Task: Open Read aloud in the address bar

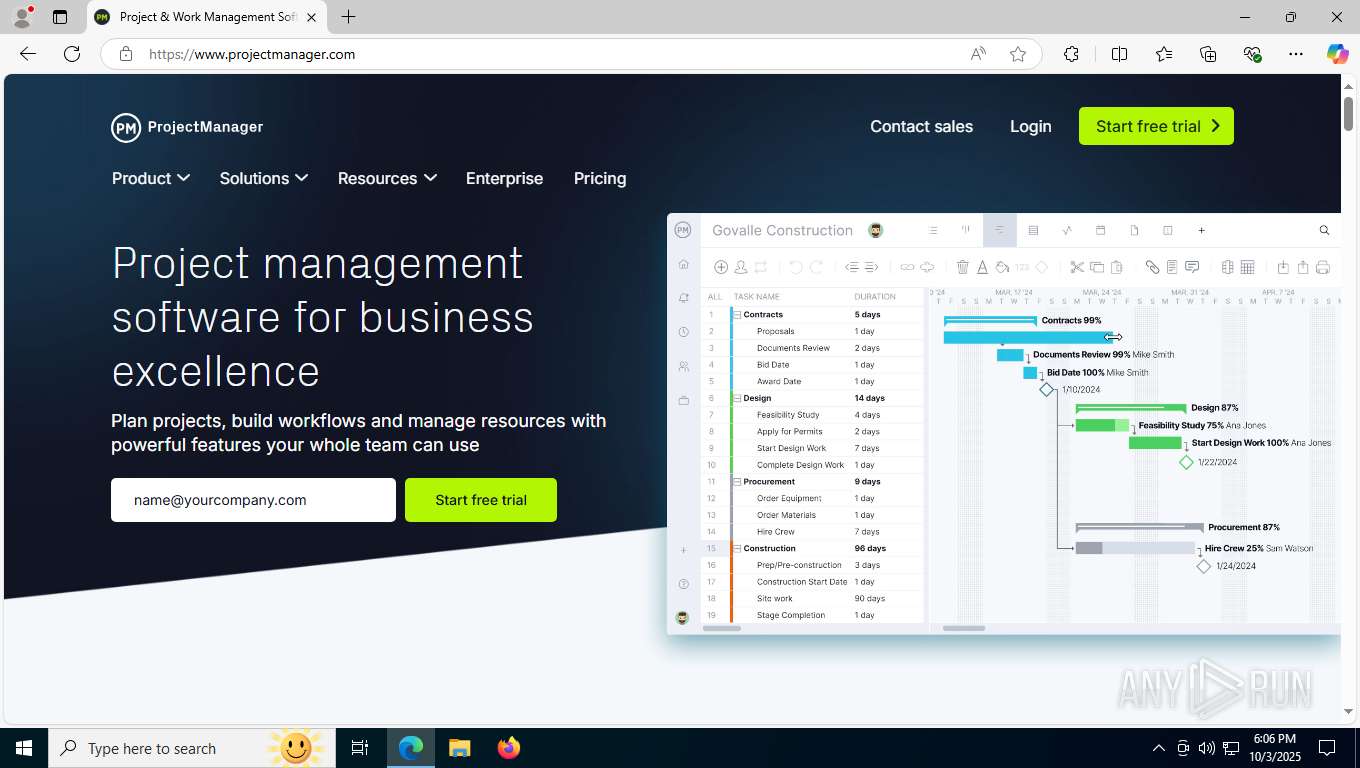Action: coord(978,54)
